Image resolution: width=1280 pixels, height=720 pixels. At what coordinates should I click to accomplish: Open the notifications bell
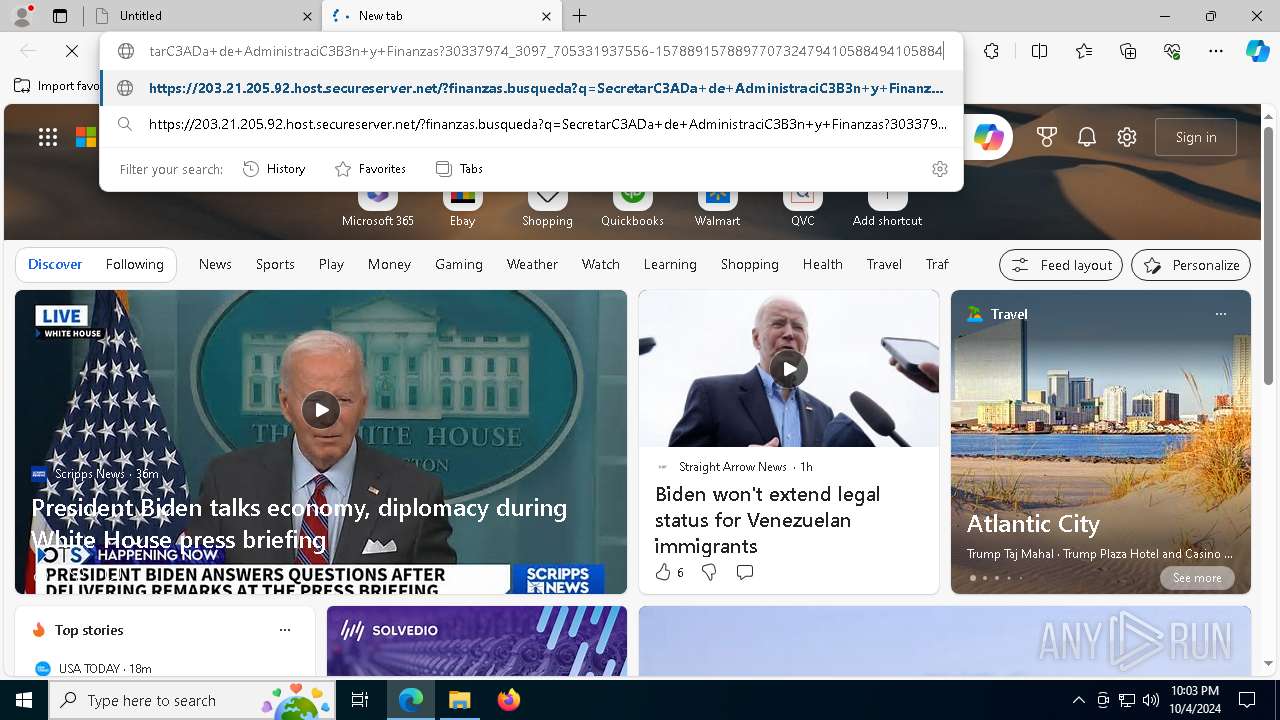(1087, 137)
